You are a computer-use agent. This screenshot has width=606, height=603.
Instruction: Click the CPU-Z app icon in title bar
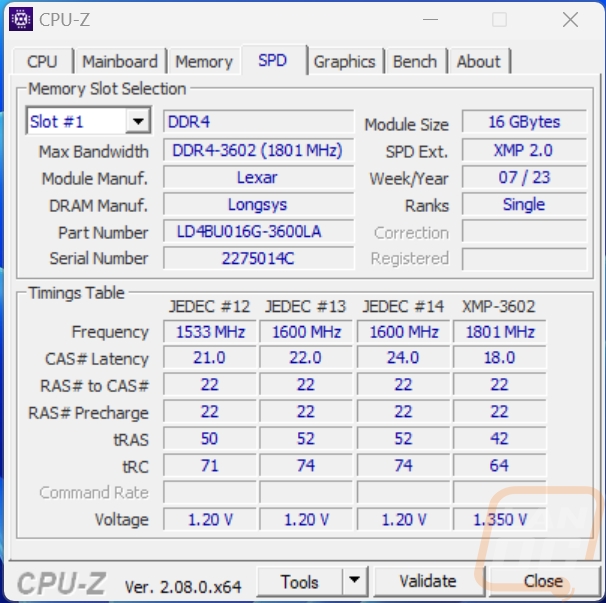(21, 19)
